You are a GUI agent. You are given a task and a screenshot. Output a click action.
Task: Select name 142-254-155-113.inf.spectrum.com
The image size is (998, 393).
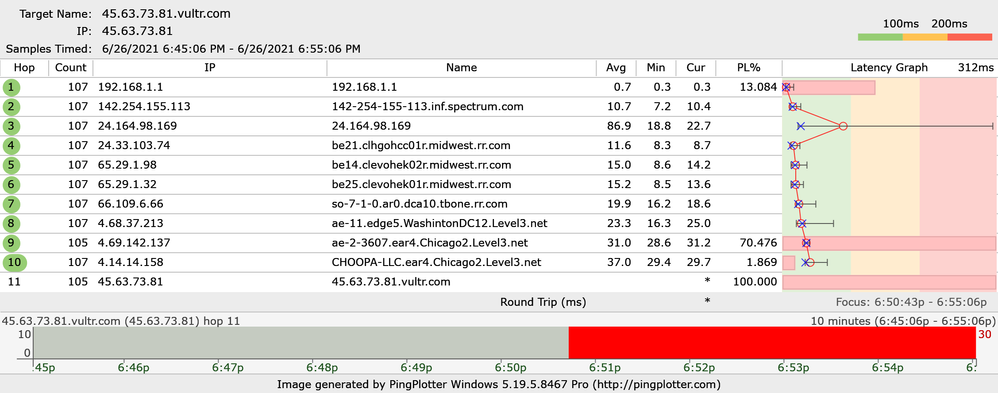click(428, 106)
